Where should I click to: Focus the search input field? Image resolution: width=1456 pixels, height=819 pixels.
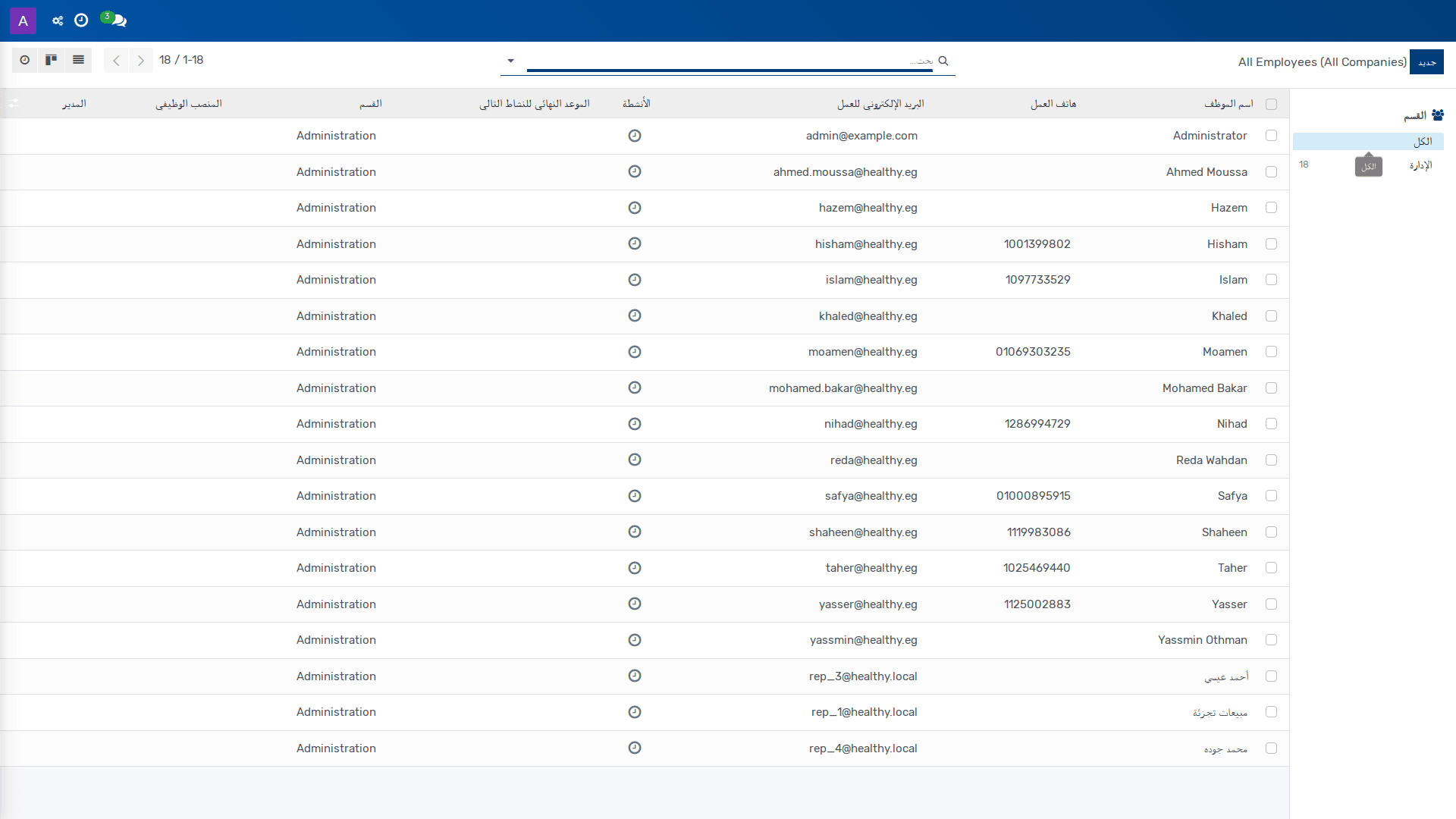tap(730, 61)
